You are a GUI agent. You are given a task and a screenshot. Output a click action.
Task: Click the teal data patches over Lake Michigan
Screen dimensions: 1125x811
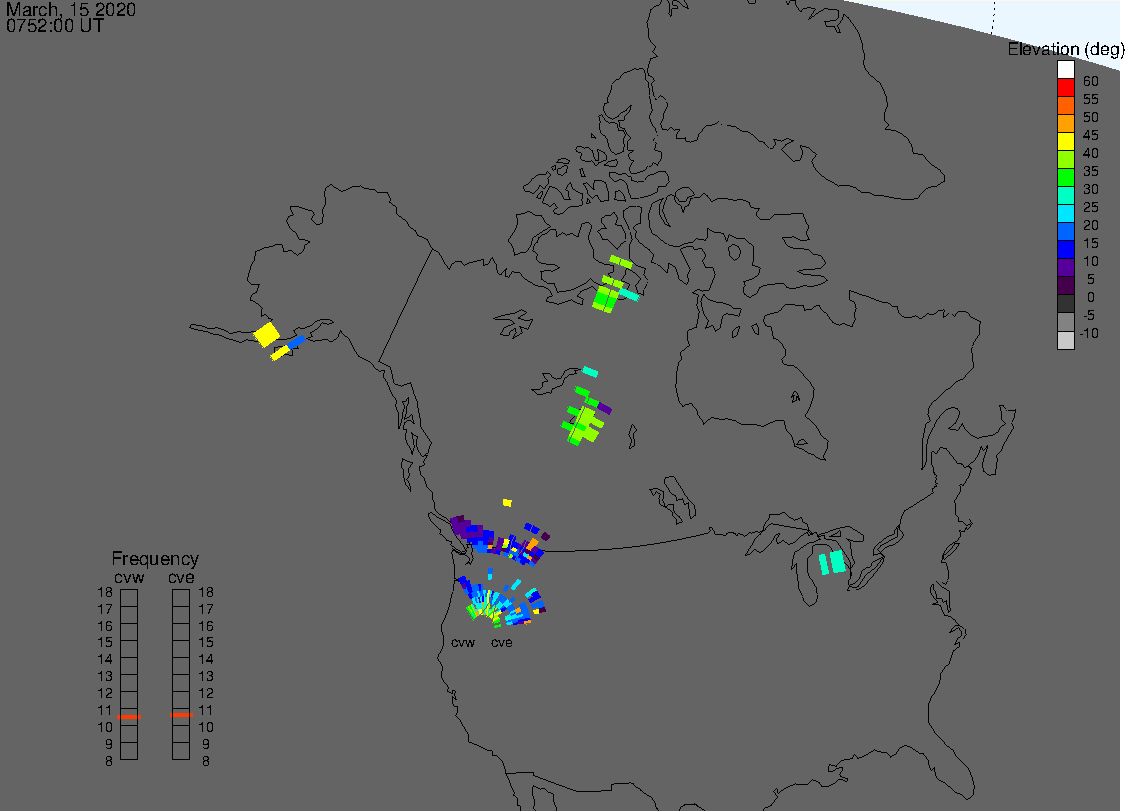click(x=832, y=562)
